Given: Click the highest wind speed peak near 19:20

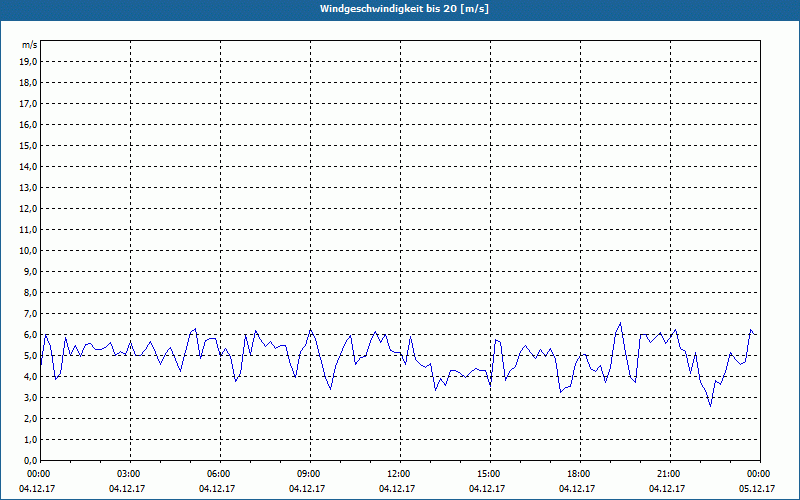Looking at the screenshot, I should (620, 323).
